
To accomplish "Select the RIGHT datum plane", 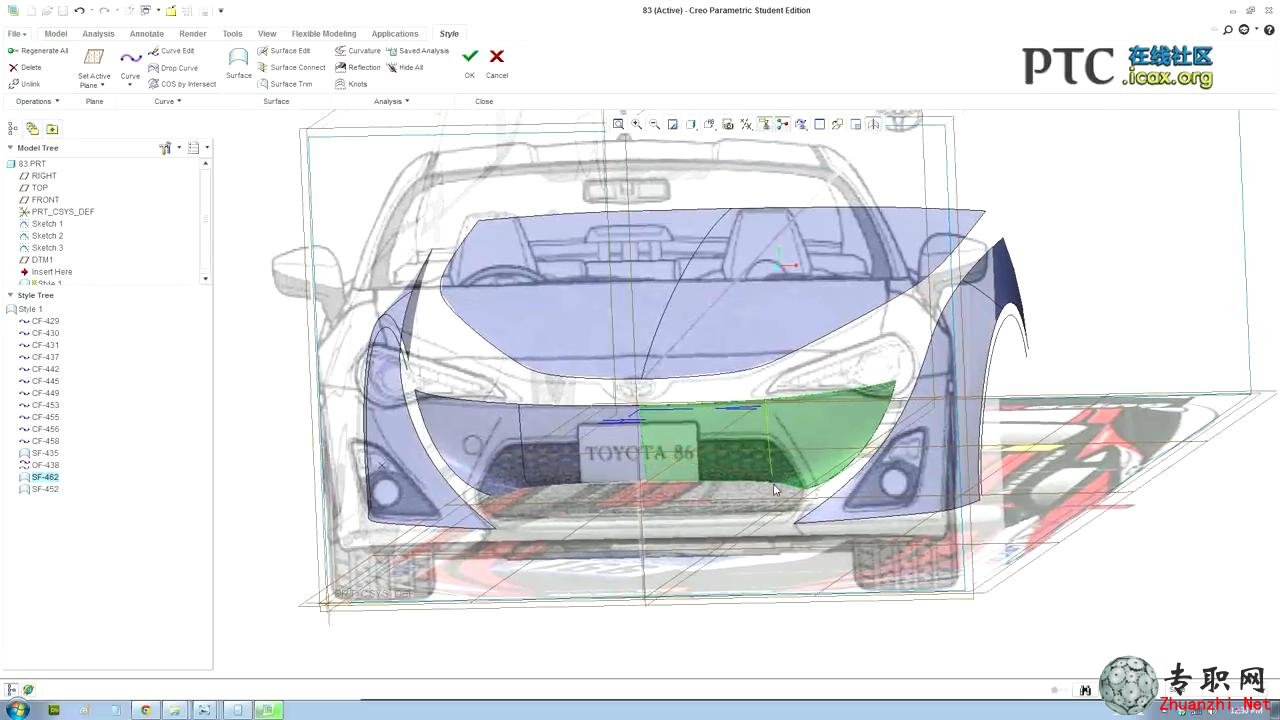I will coord(38,176).
